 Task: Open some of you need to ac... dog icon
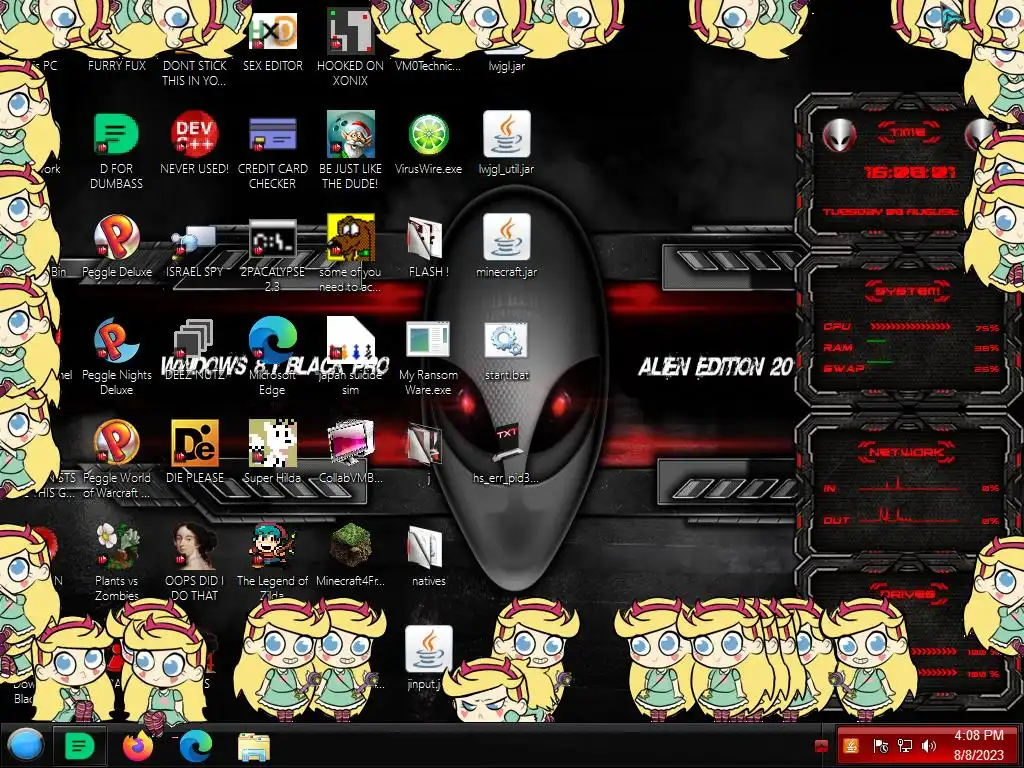(351, 236)
